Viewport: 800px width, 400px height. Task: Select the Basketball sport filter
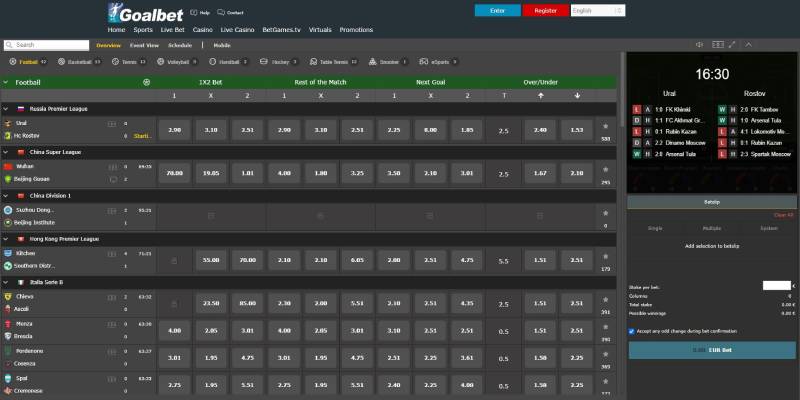coord(79,62)
